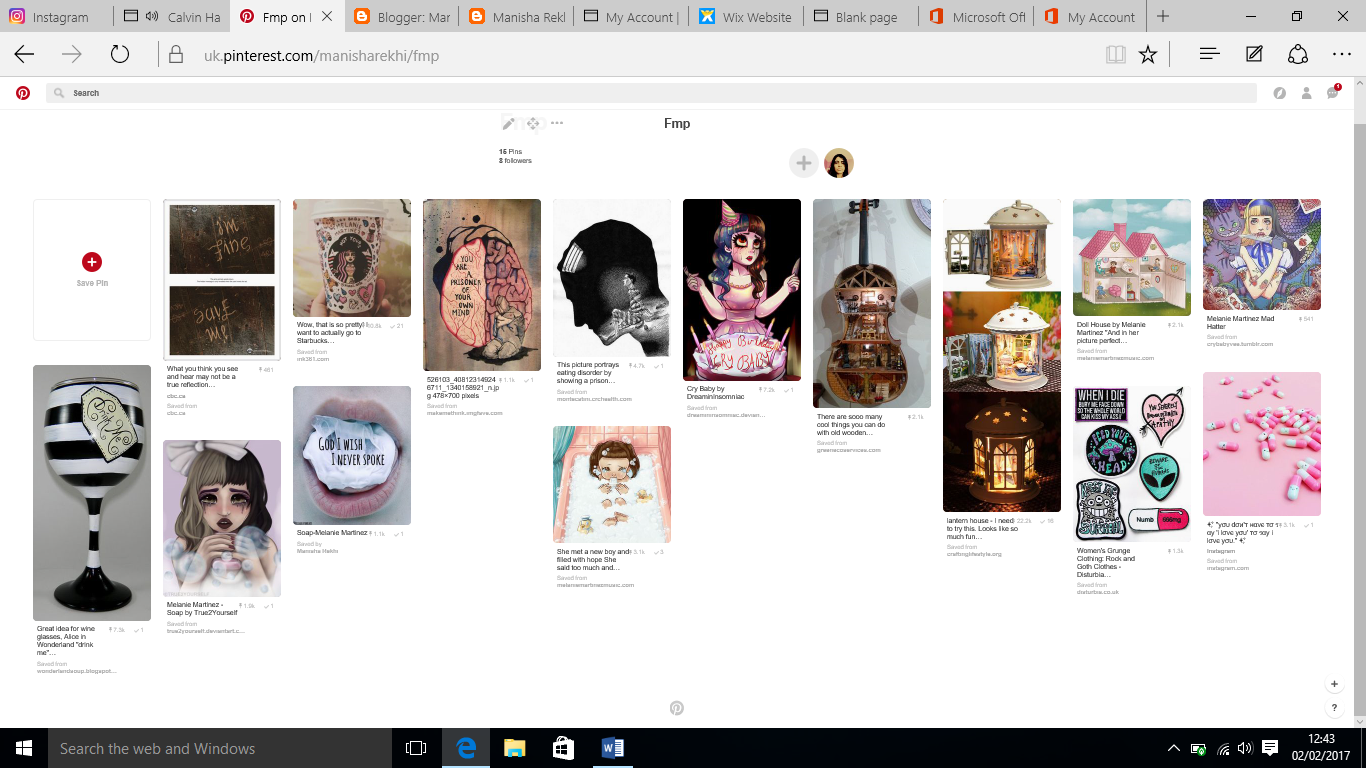Click the Pinterest logo at page bottom
This screenshot has width=1366, height=768.
[x=677, y=708]
